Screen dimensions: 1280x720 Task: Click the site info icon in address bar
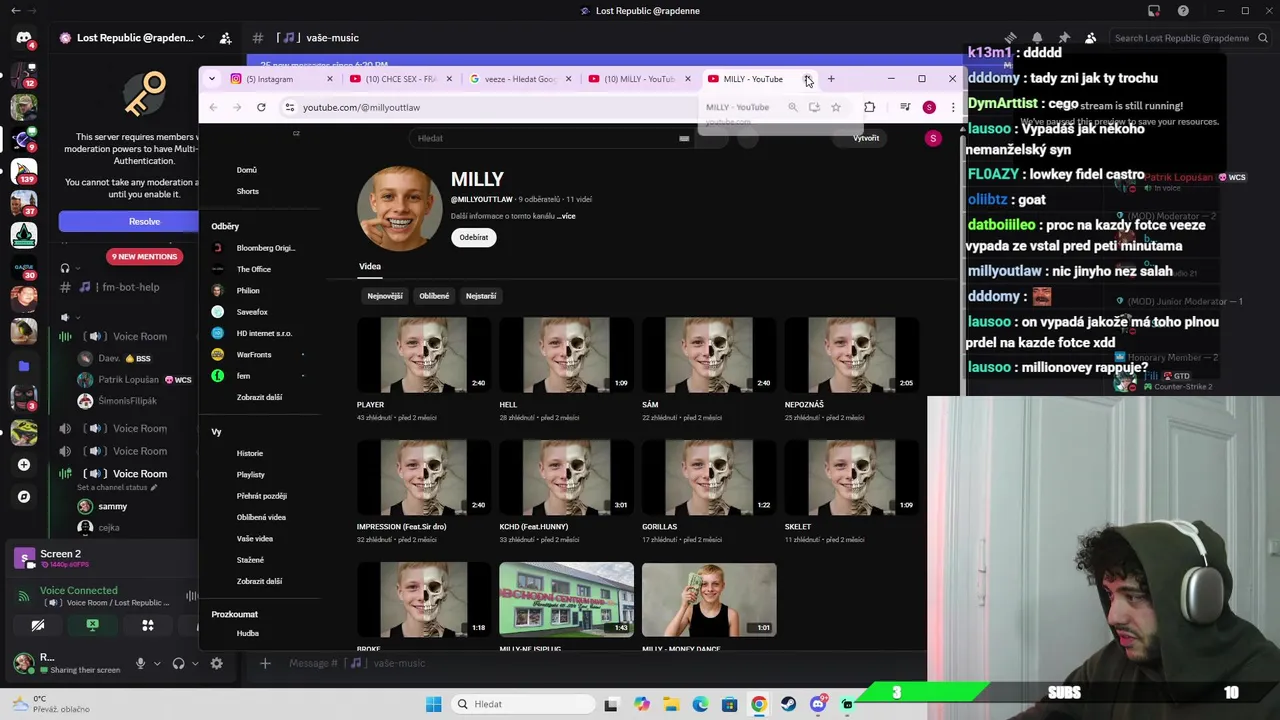(289, 107)
